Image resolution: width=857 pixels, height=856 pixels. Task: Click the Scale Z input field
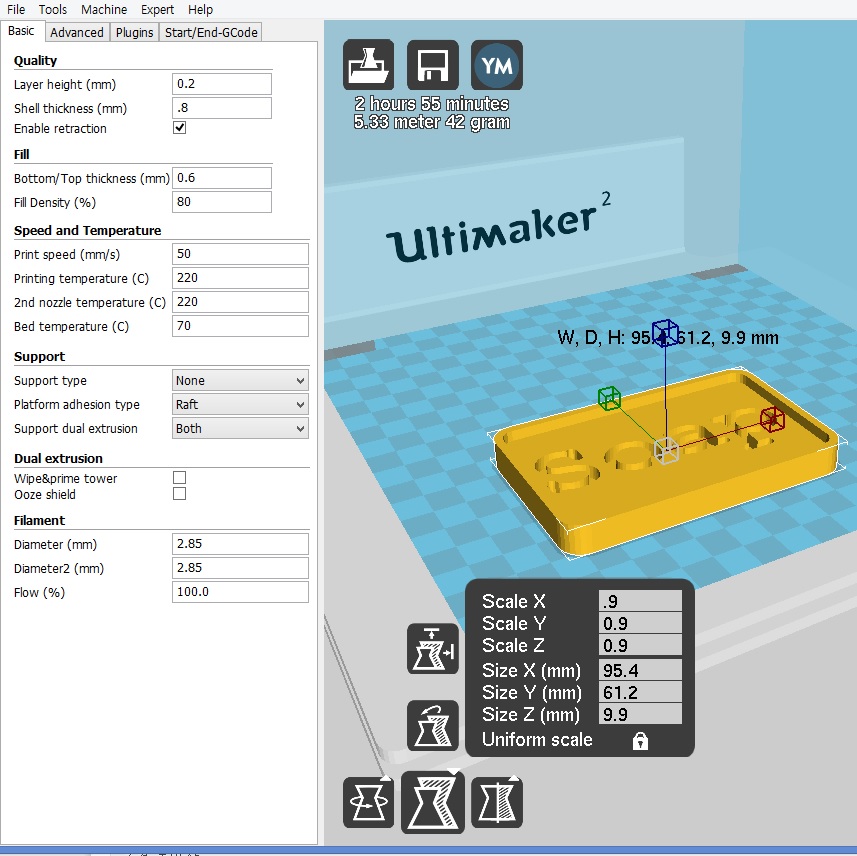click(x=640, y=645)
